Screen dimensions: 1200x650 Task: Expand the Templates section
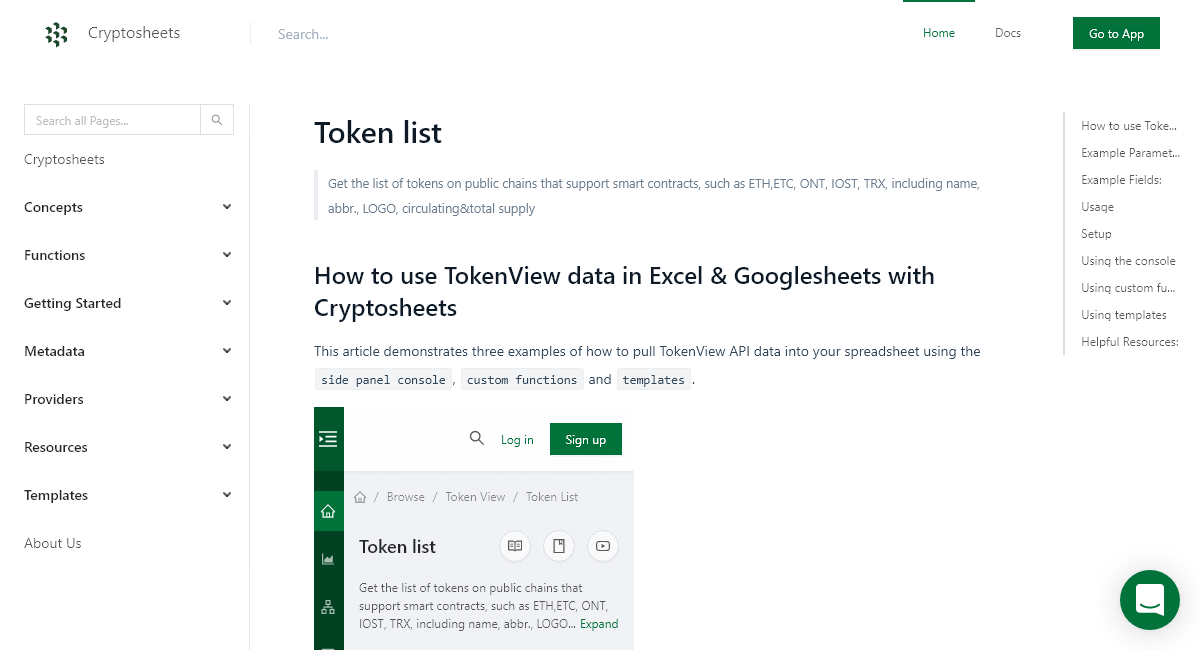coord(128,495)
